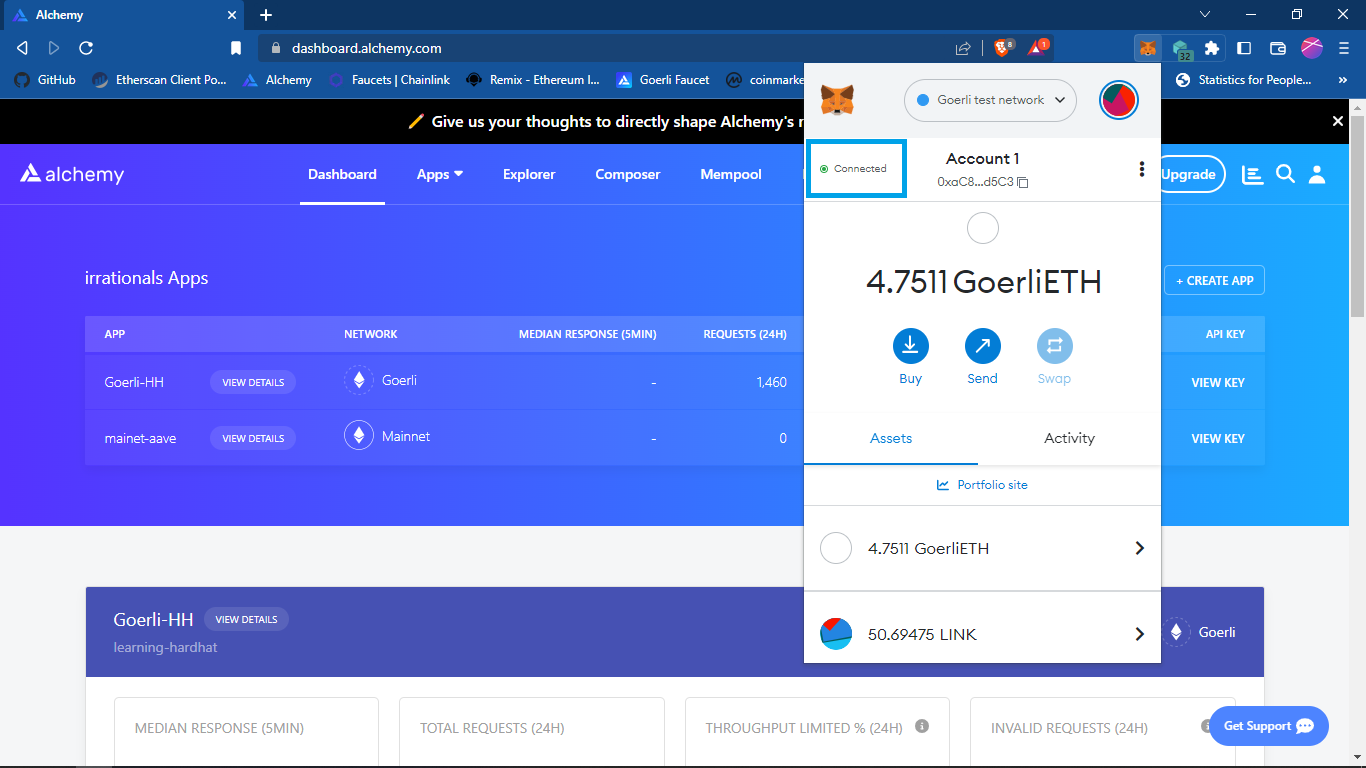Click the + CREATE APP button
The width and height of the screenshot is (1366, 768).
coord(1214,281)
